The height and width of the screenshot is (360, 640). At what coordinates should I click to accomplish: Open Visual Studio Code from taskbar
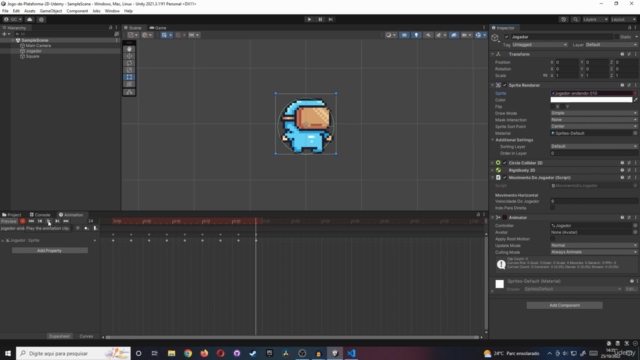point(351,353)
